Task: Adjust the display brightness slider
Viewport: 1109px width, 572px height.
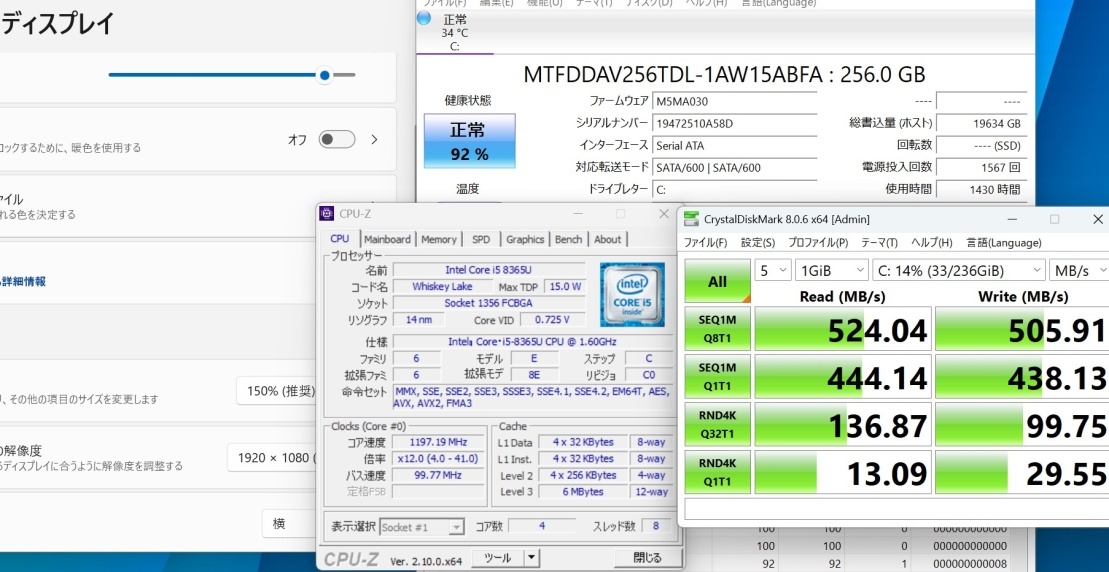Action: (x=232, y=75)
